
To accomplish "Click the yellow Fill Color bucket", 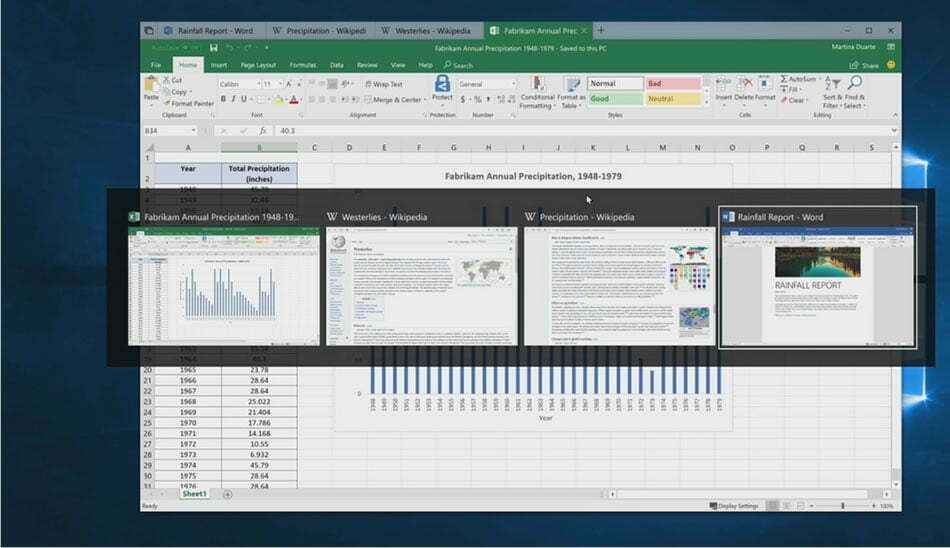I will (278, 100).
